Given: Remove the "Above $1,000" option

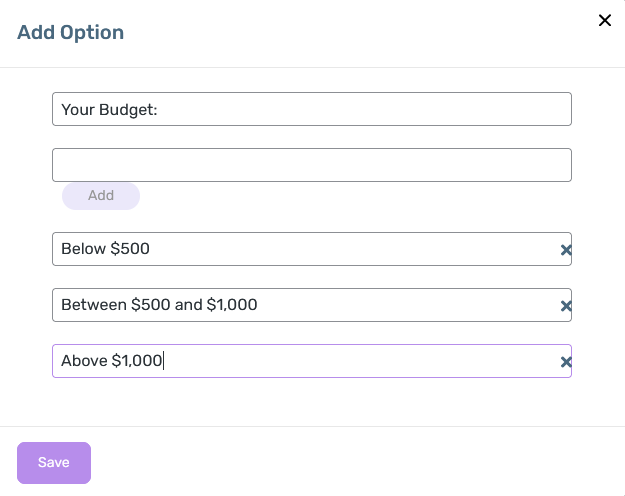Looking at the screenshot, I should pyautogui.click(x=566, y=362).
